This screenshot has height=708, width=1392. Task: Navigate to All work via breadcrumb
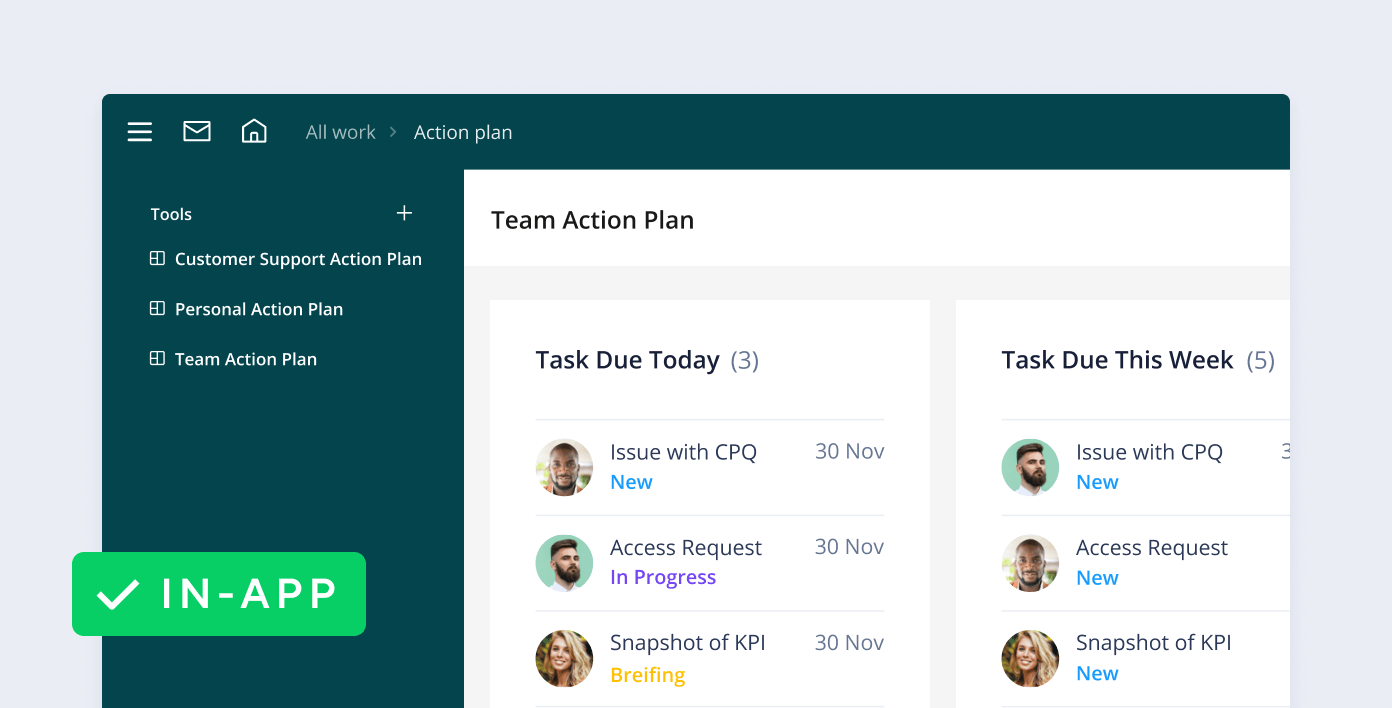tap(340, 131)
